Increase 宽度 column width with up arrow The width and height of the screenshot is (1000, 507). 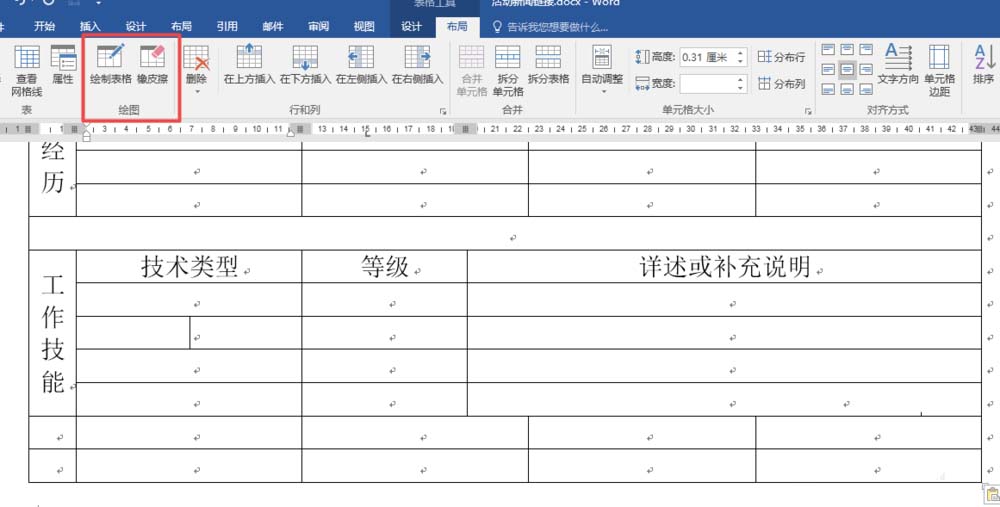pos(740,79)
